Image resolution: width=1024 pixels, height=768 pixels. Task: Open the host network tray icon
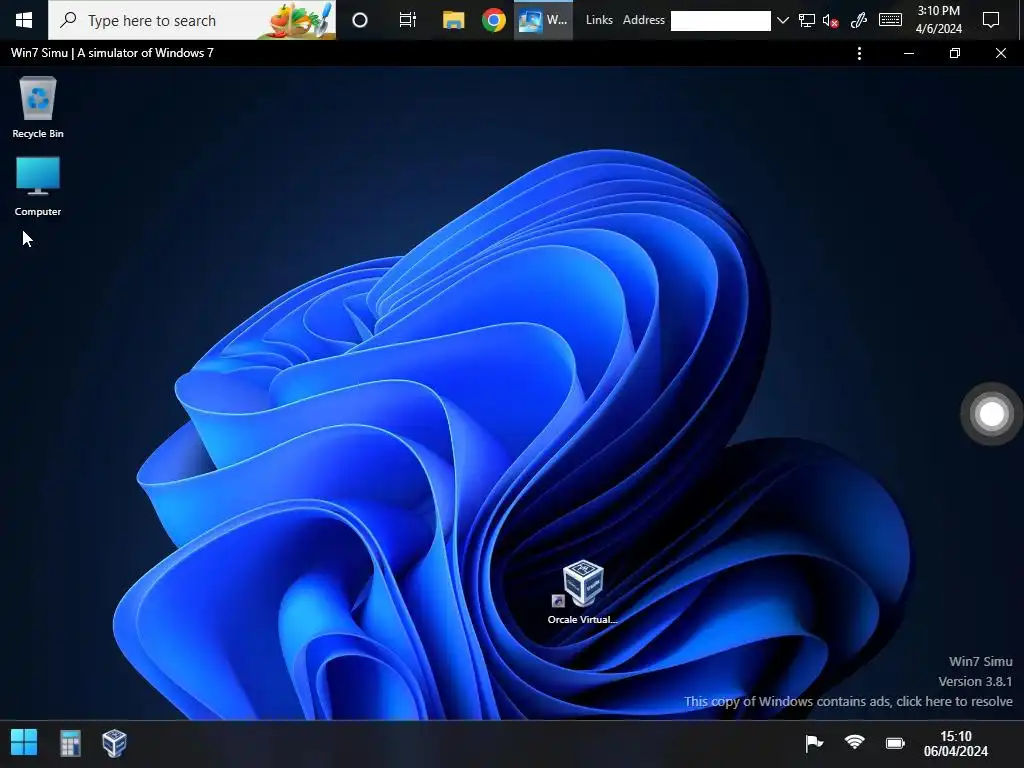[x=807, y=21]
